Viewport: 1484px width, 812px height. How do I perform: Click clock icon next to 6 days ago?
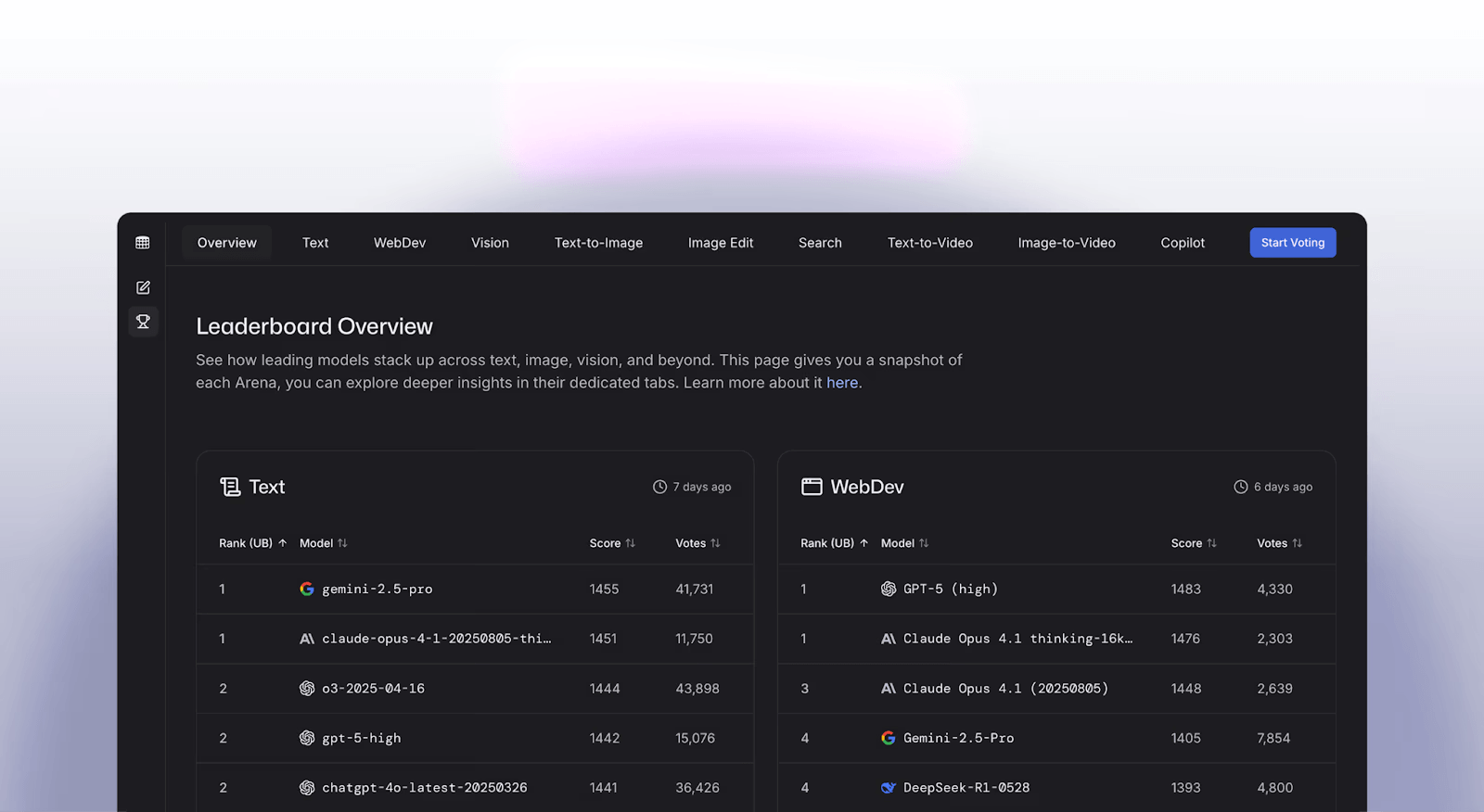pos(1241,487)
